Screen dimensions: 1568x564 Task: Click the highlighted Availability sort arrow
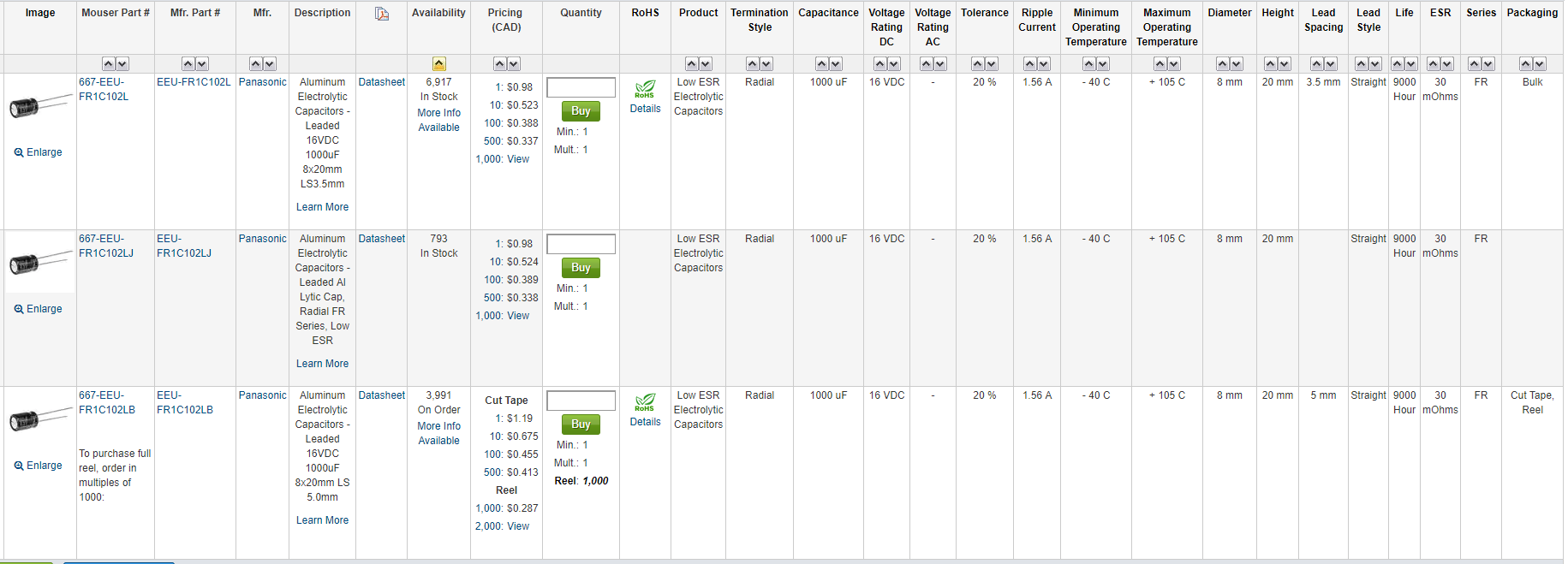(x=438, y=64)
